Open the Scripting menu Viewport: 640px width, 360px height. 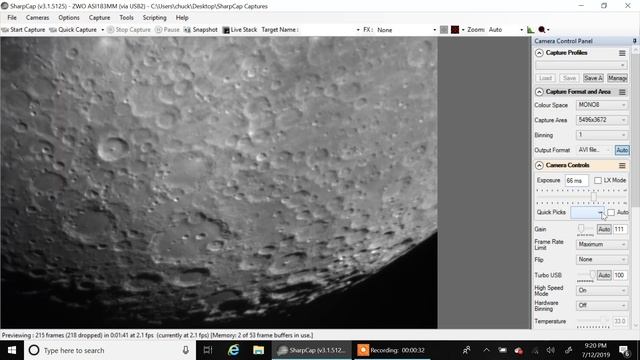tap(154, 18)
